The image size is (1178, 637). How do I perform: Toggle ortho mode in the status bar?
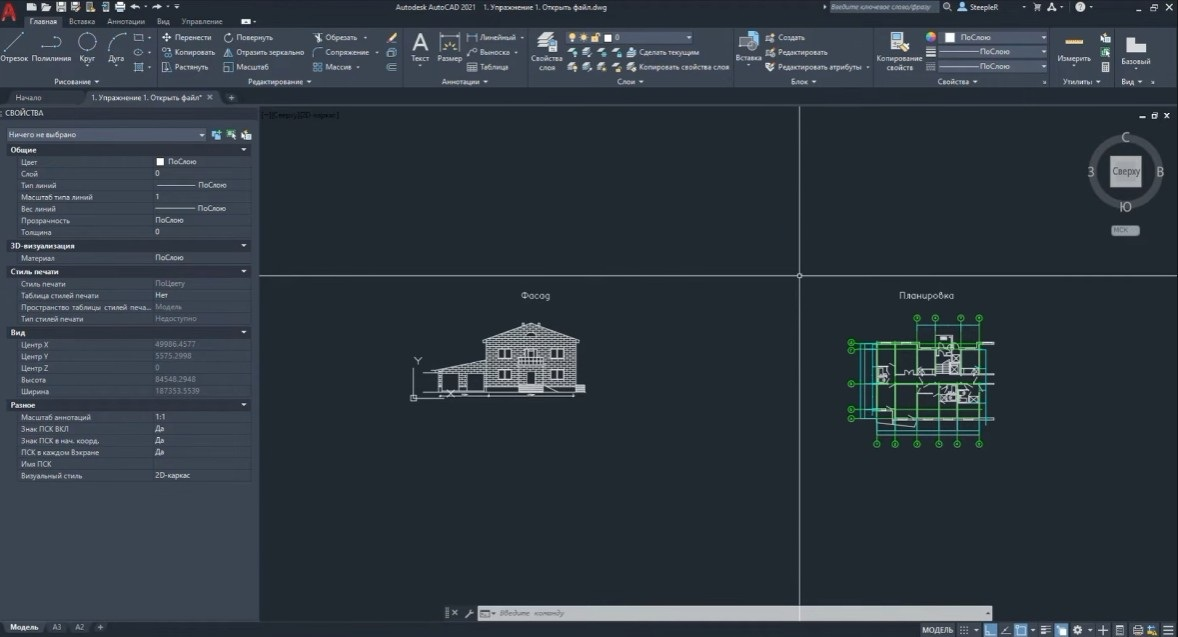pyautogui.click(x=991, y=629)
